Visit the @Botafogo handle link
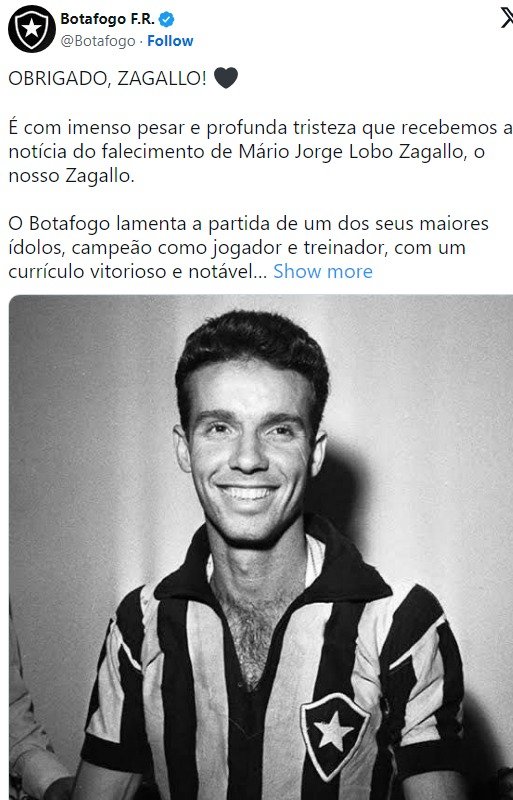This screenshot has width=513, height=800. [98, 41]
